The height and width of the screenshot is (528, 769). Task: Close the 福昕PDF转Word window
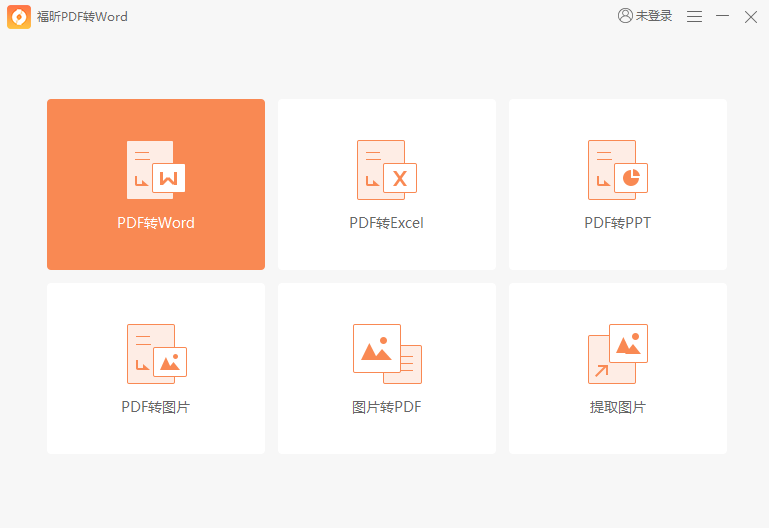(x=751, y=17)
